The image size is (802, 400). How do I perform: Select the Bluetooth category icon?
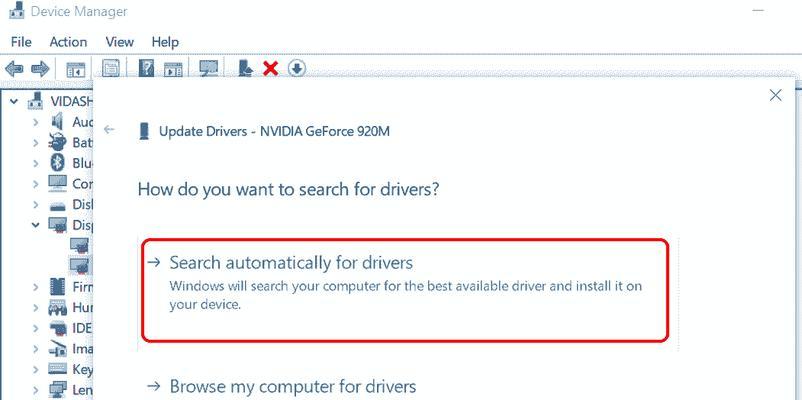click(x=57, y=163)
